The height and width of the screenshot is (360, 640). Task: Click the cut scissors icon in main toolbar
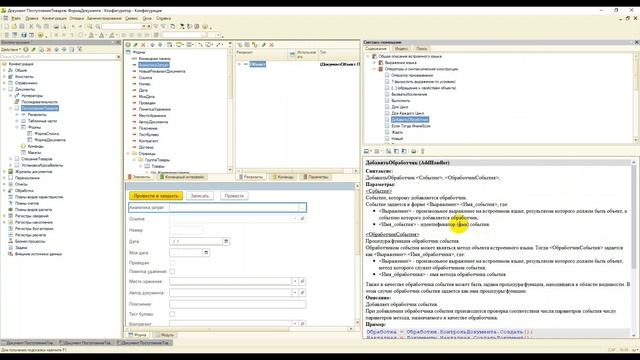tap(31, 26)
